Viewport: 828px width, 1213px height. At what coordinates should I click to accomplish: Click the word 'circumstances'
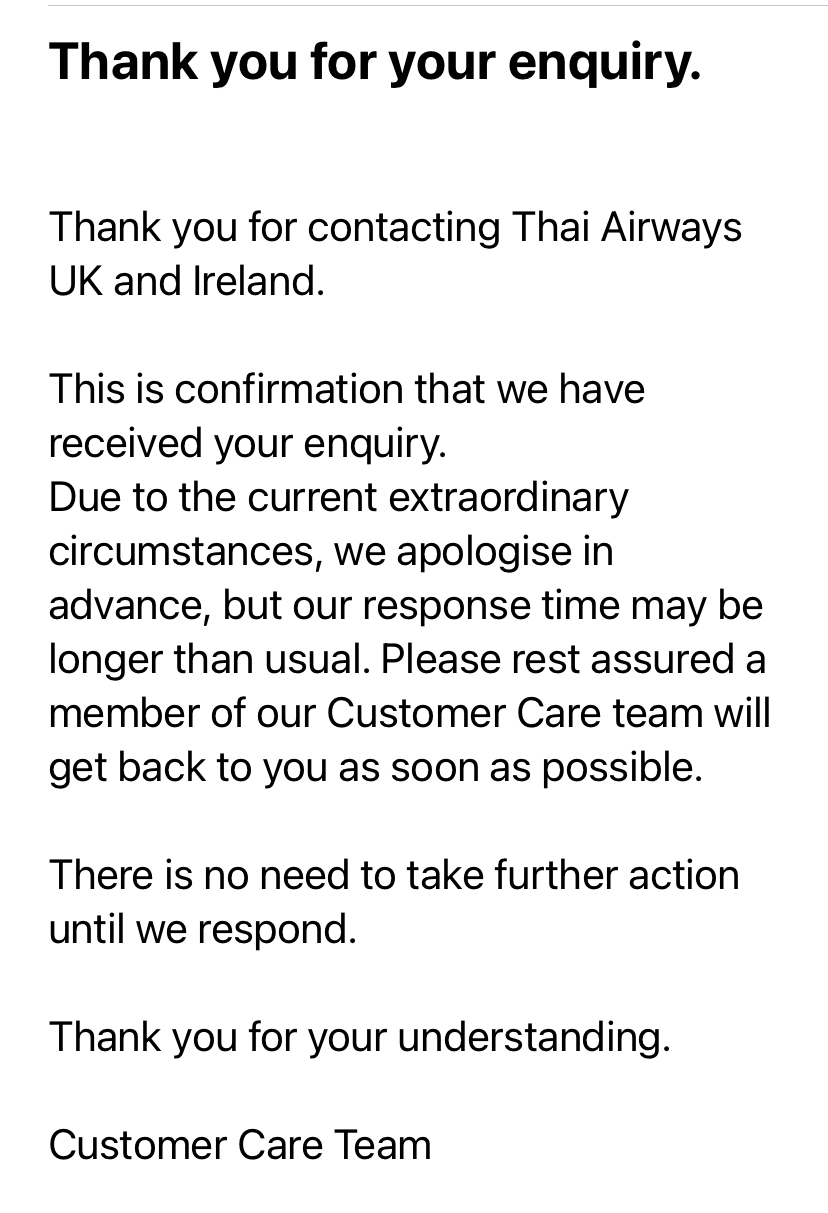[182, 552]
